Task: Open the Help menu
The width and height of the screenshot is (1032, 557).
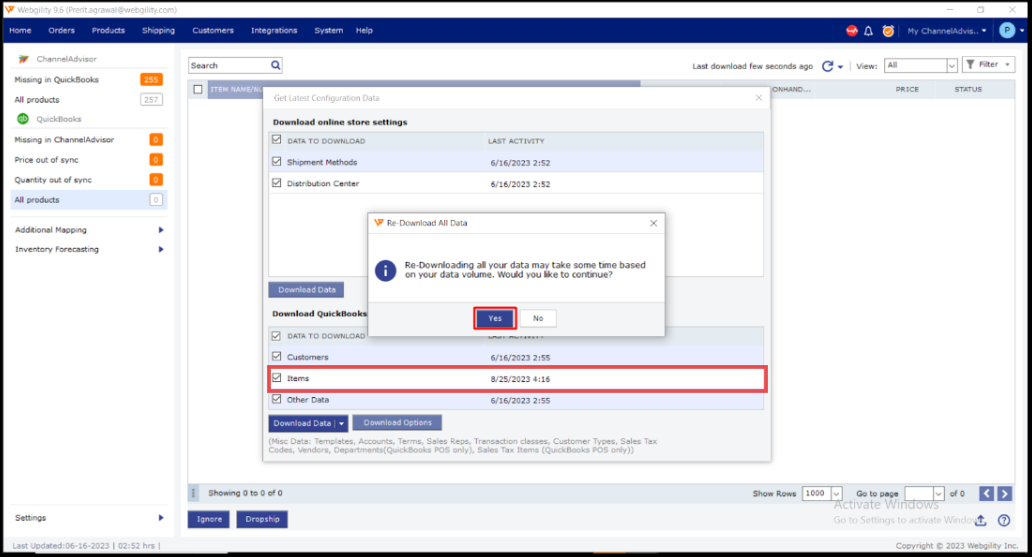Action: [364, 30]
